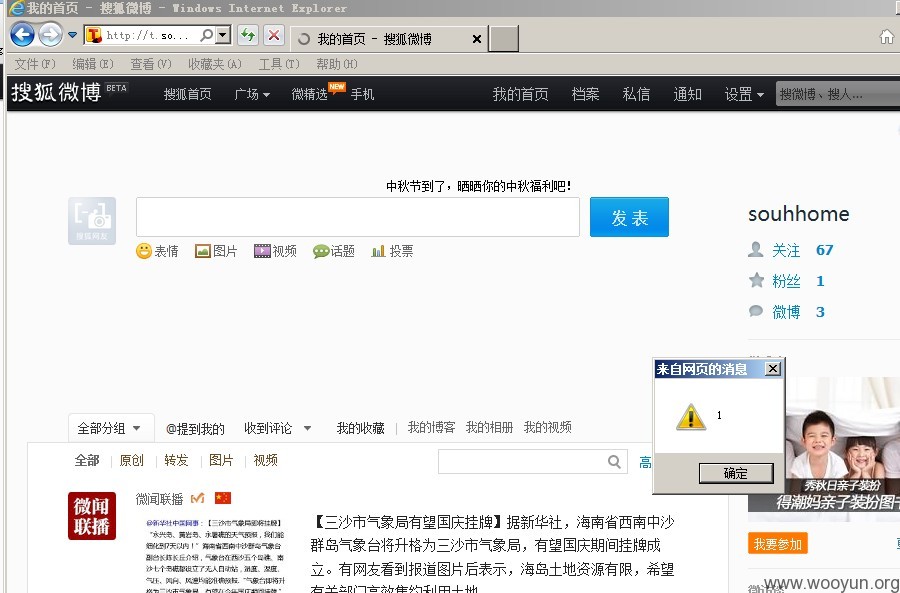The image size is (900, 593).
Task: Insert emoticon via 表情 icon
Action: point(157,251)
